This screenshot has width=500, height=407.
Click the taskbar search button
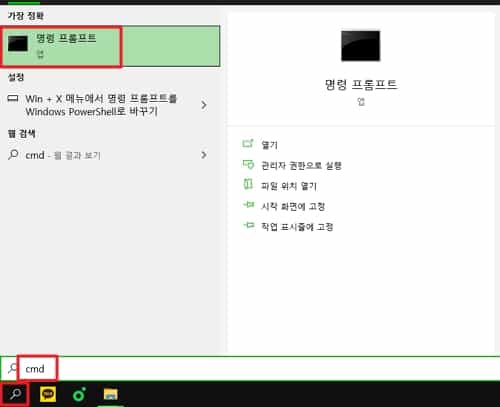pos(15,394)
